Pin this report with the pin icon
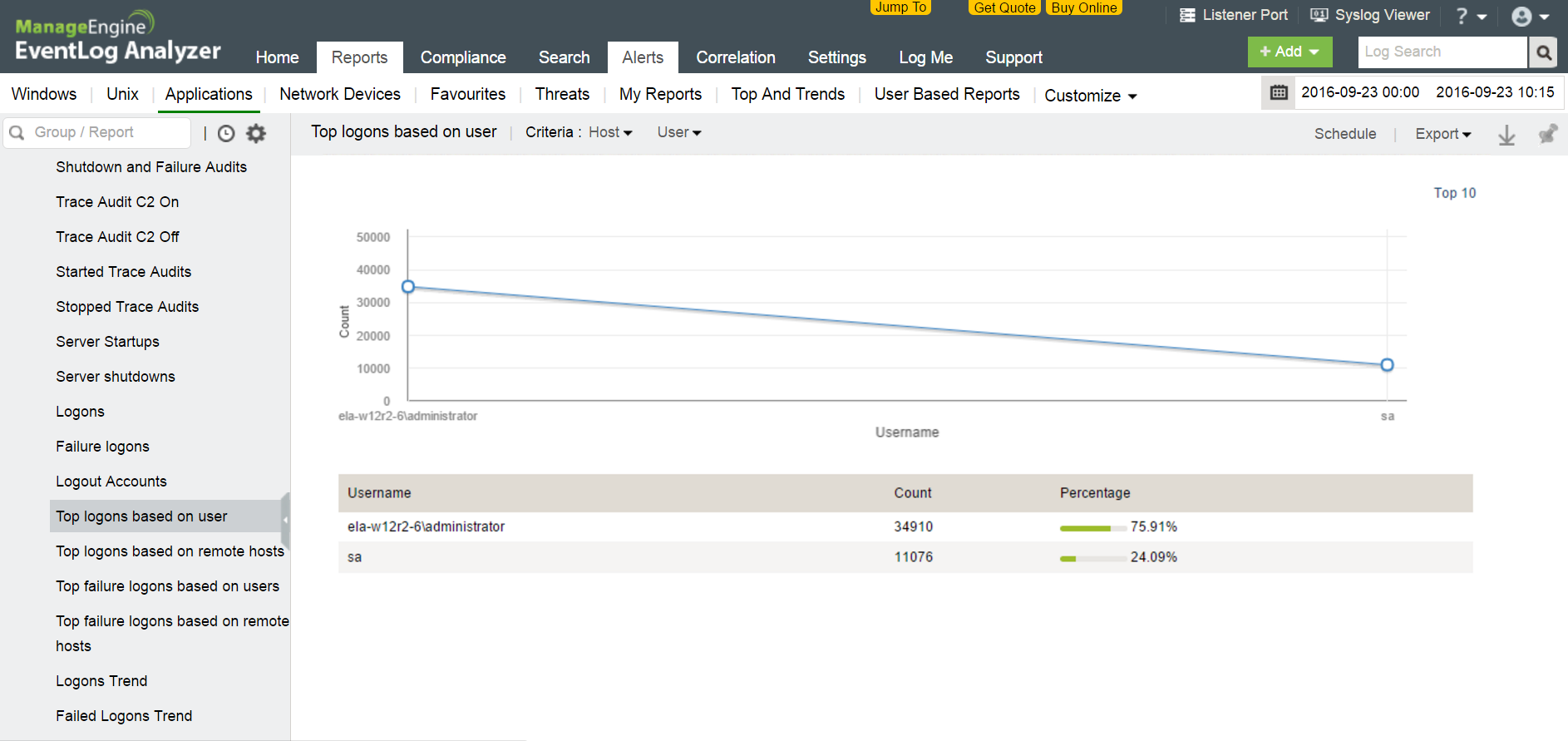This screenshot has width=1568, height=741. point(1546,135)
